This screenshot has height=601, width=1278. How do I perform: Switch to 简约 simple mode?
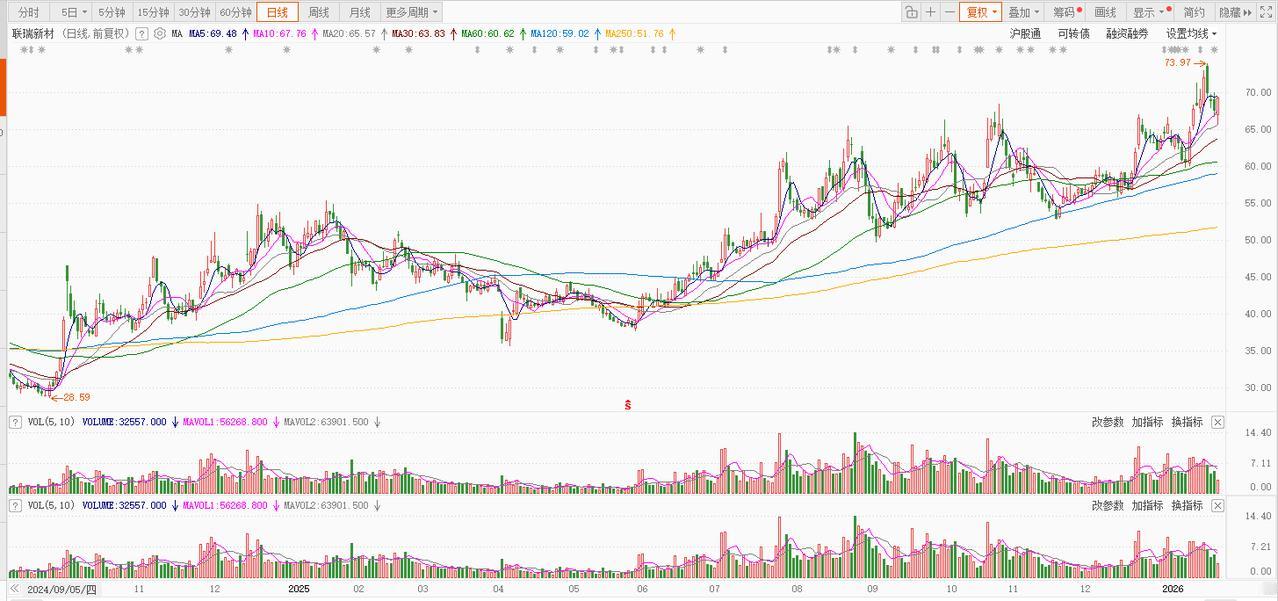[x=1194, y=12]
